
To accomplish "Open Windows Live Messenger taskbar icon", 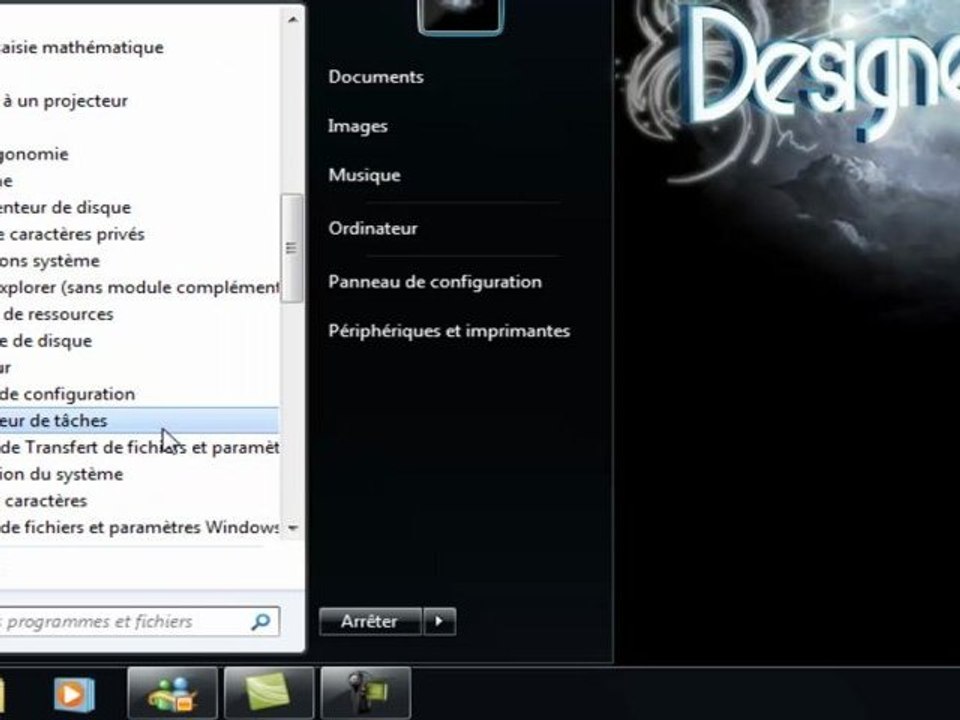I will (x=173, y=693).
